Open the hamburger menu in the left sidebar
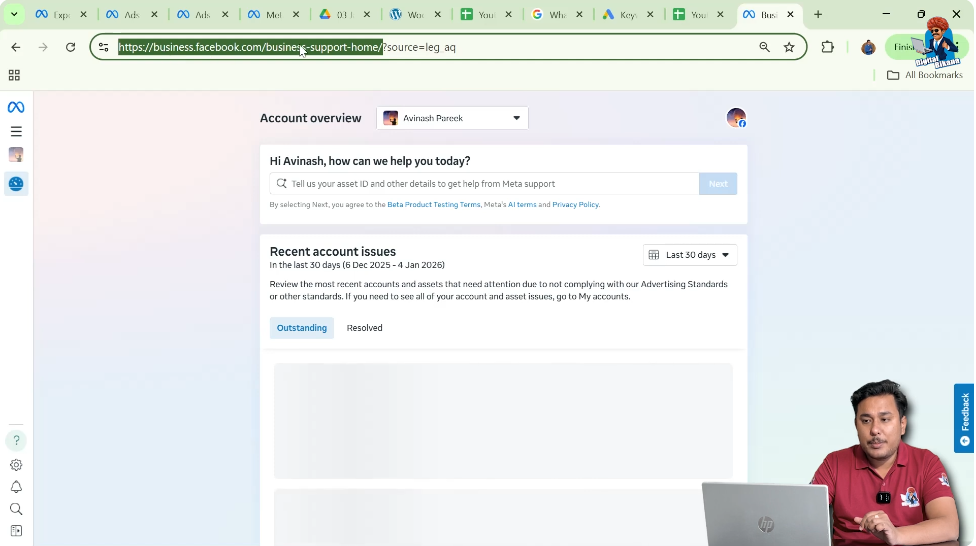 16,131
